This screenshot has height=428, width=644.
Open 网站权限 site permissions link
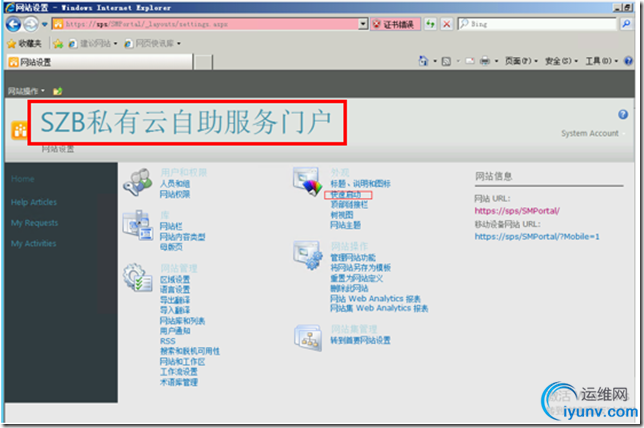point(175,194)
